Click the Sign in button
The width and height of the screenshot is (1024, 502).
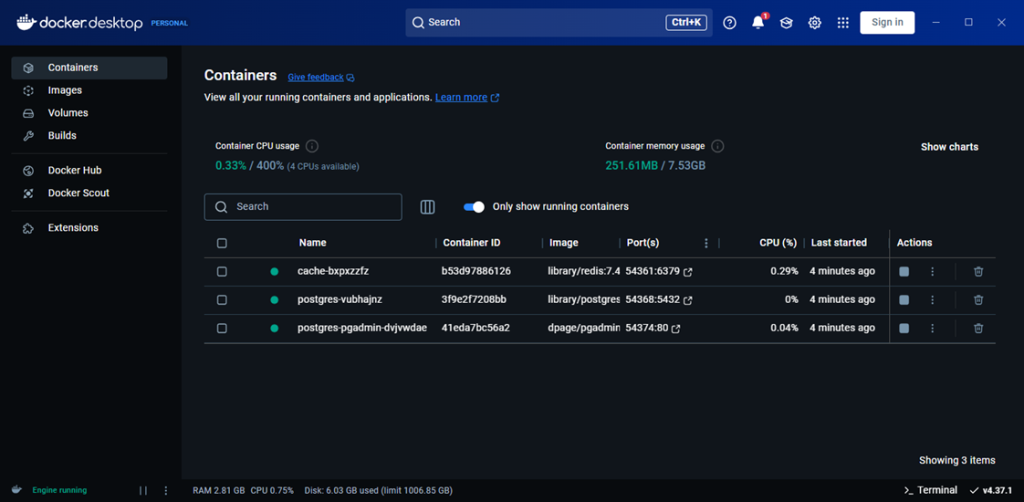pyautogui.click(x=887, y=22)
